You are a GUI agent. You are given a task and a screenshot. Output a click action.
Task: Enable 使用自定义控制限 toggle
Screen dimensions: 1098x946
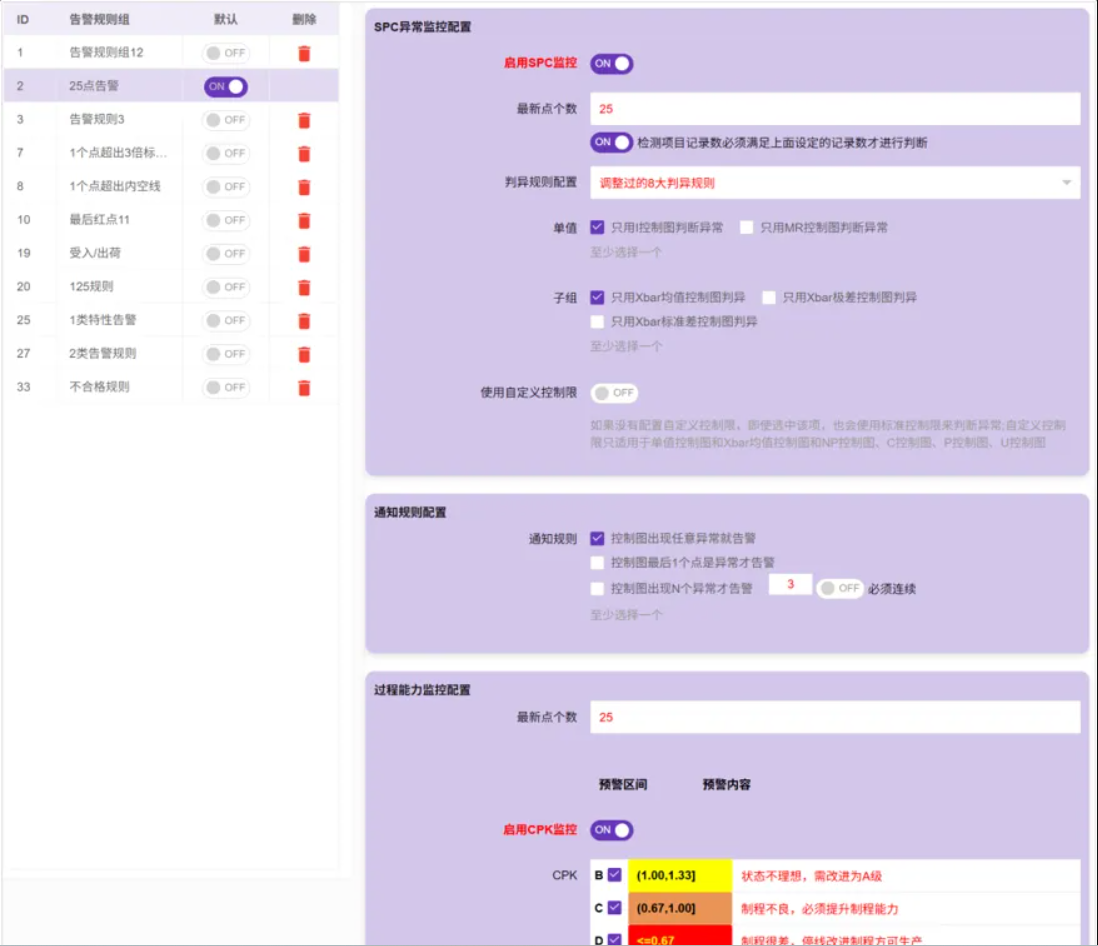pos(613,393)
